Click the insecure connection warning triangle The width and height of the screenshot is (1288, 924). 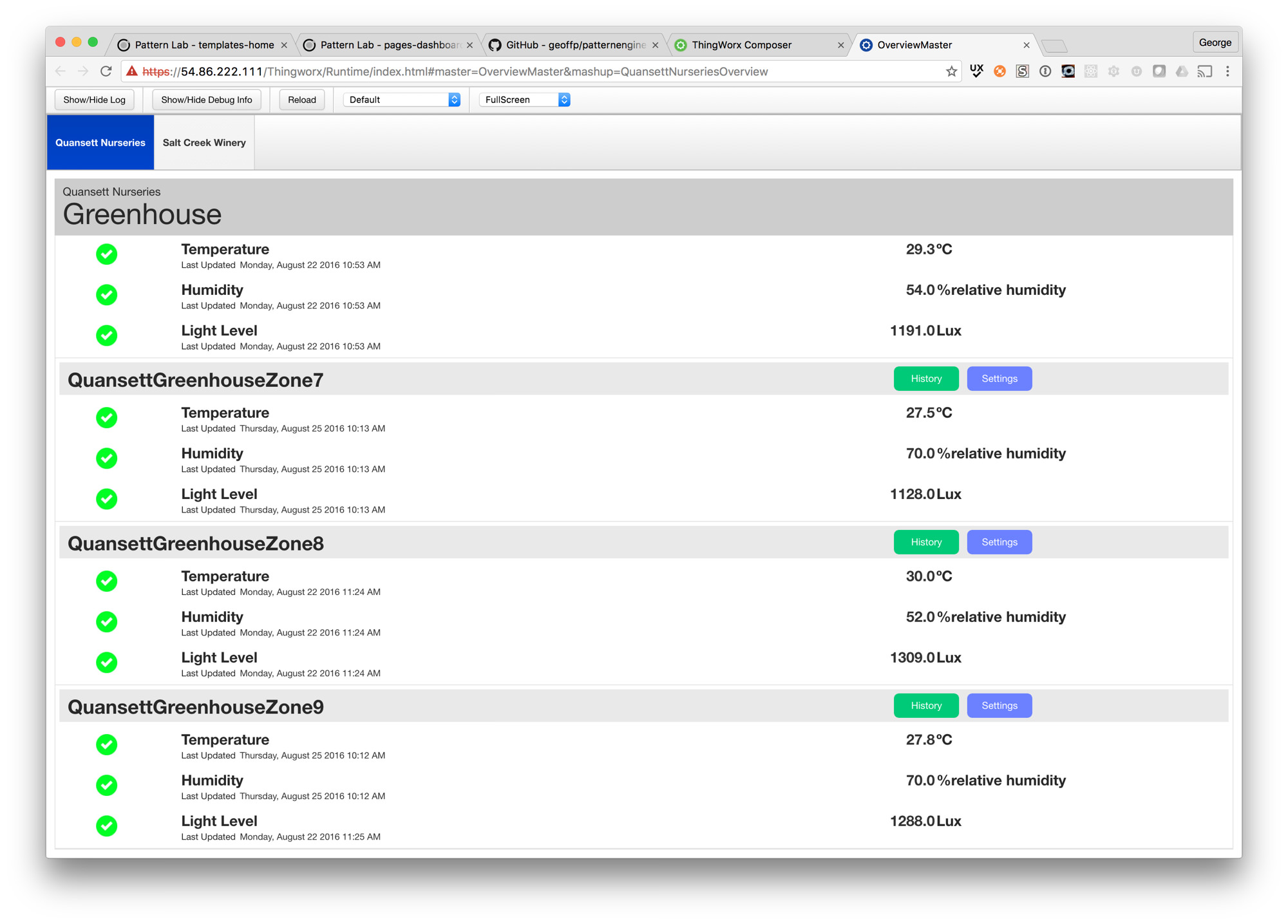[132, 71]
